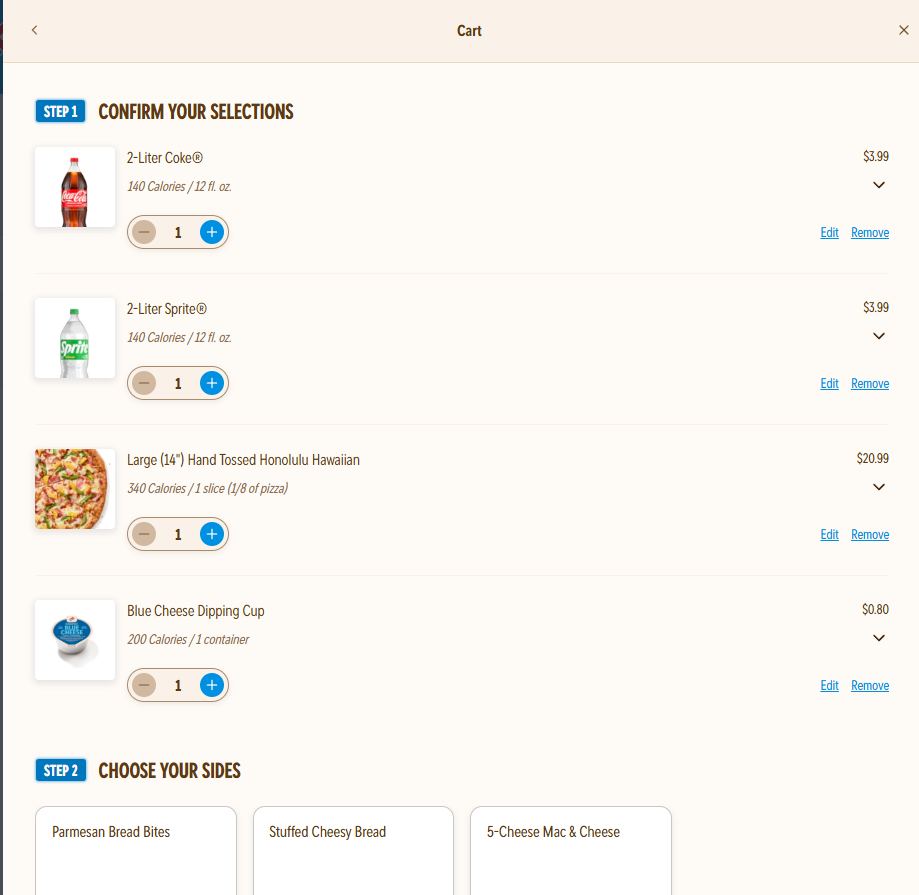Image resolution: width=919 pixels, height=895 pixels.
Task: Add one more 2-Liter Sprite
Action: pos(211,383)
